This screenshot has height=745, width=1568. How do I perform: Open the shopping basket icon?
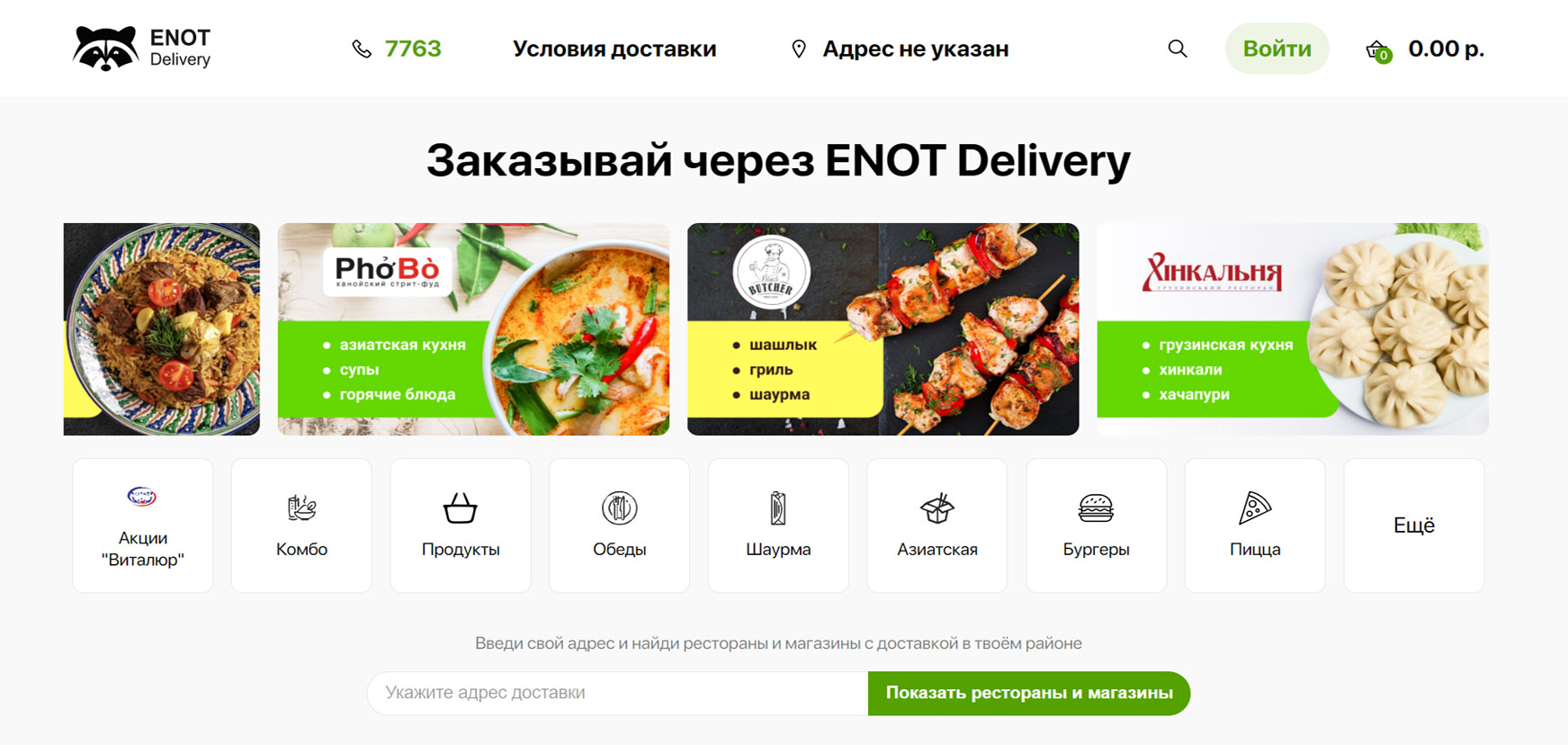(1378, 51)
